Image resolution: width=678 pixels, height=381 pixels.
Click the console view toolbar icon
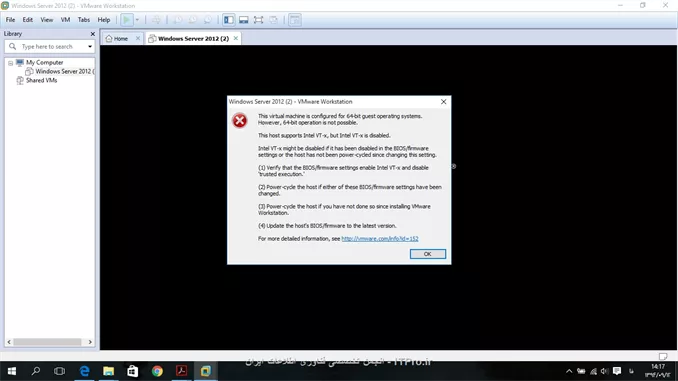(295, 20)
